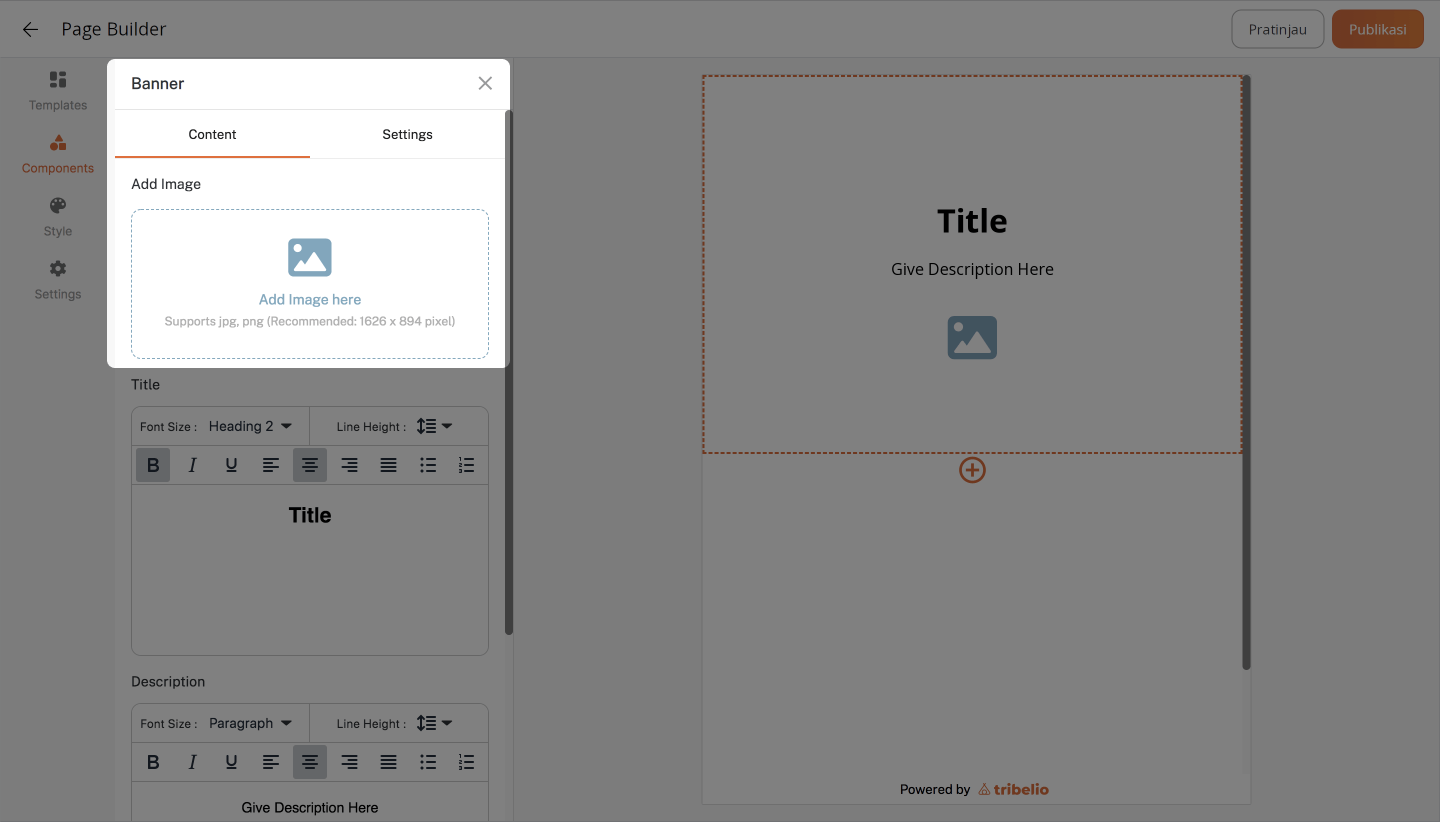The image size is (1440, 822).
Task: Insert numbered list in Description editor
Action: 466,762
